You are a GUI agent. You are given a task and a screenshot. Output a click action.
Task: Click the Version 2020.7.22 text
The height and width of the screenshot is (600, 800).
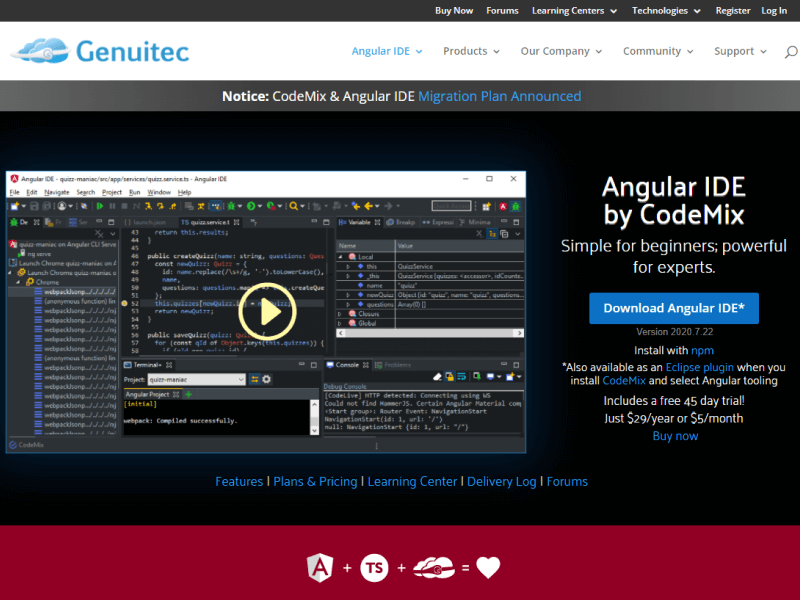click(x=674, y=332)
